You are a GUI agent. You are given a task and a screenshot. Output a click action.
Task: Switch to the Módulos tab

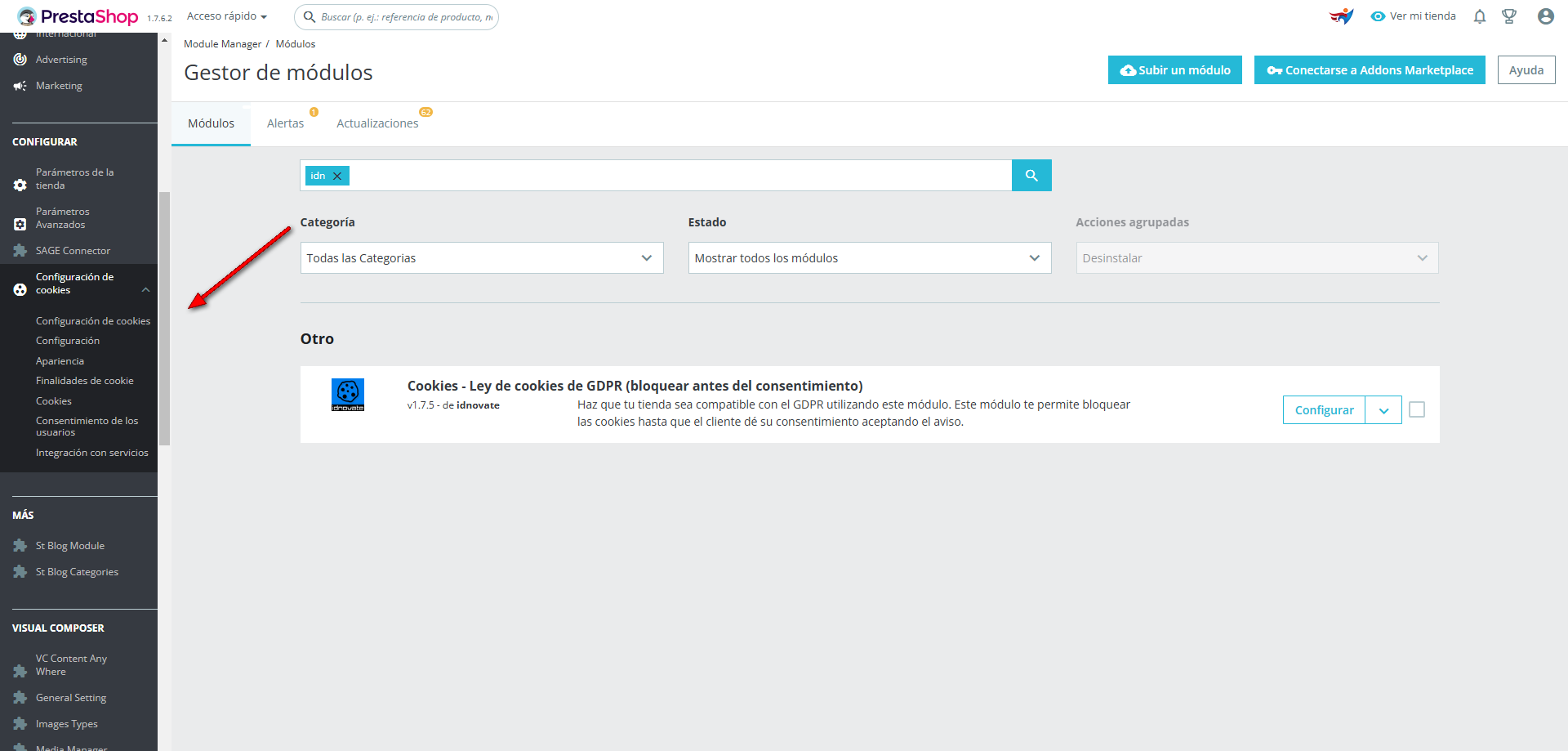pos(211,123)
